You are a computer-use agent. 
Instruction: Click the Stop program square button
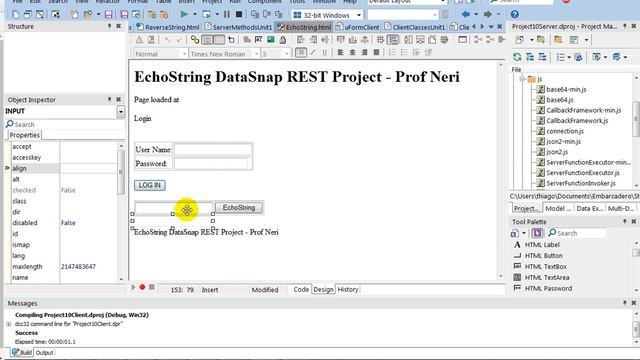tap(239, 15)
